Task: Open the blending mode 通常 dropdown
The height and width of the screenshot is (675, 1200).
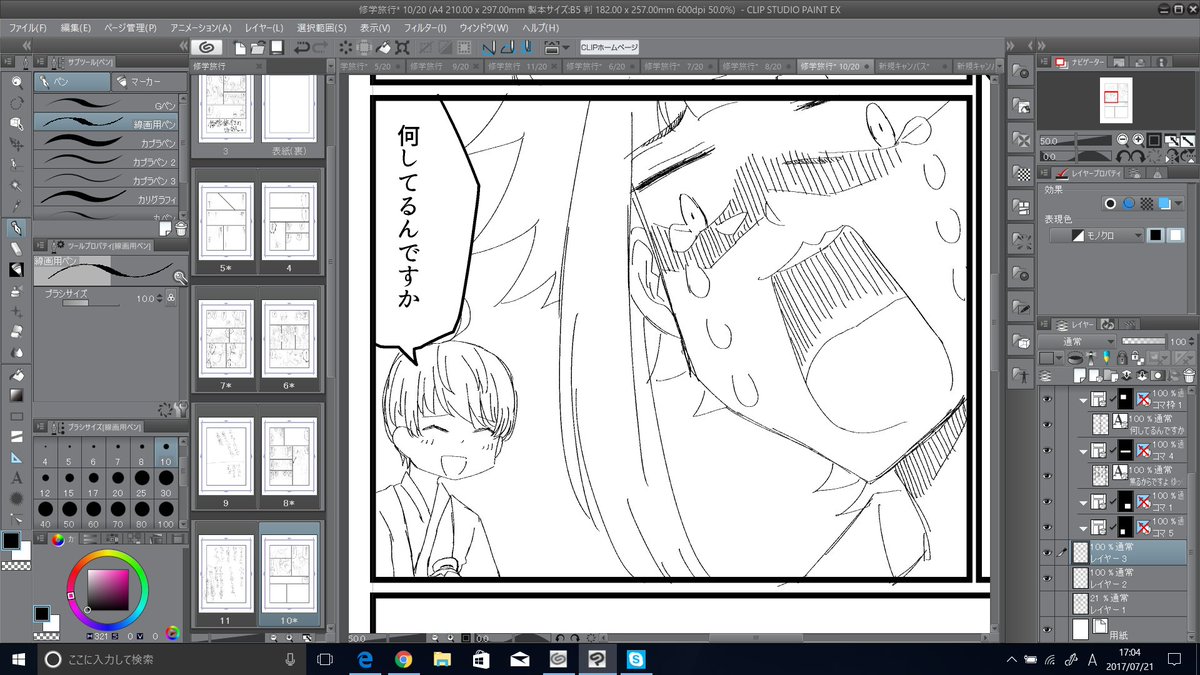Action: [x=1076, y=341]
